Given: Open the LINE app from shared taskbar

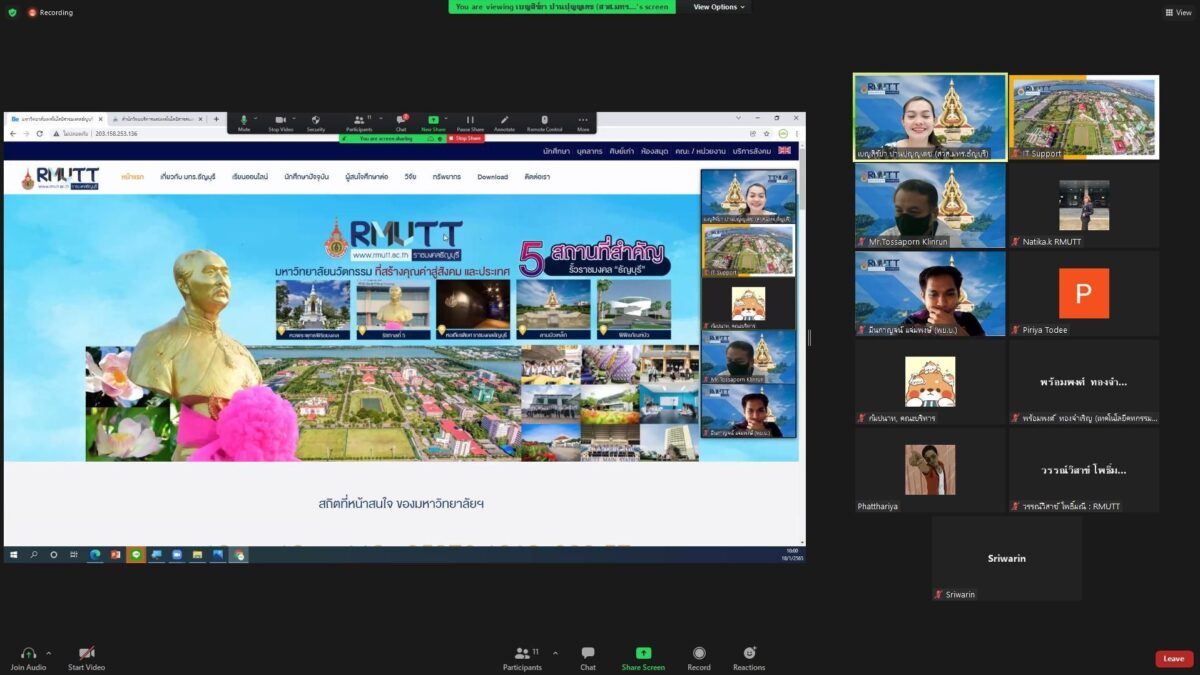Looking at the screenshot, I should [x=136, y=554].
